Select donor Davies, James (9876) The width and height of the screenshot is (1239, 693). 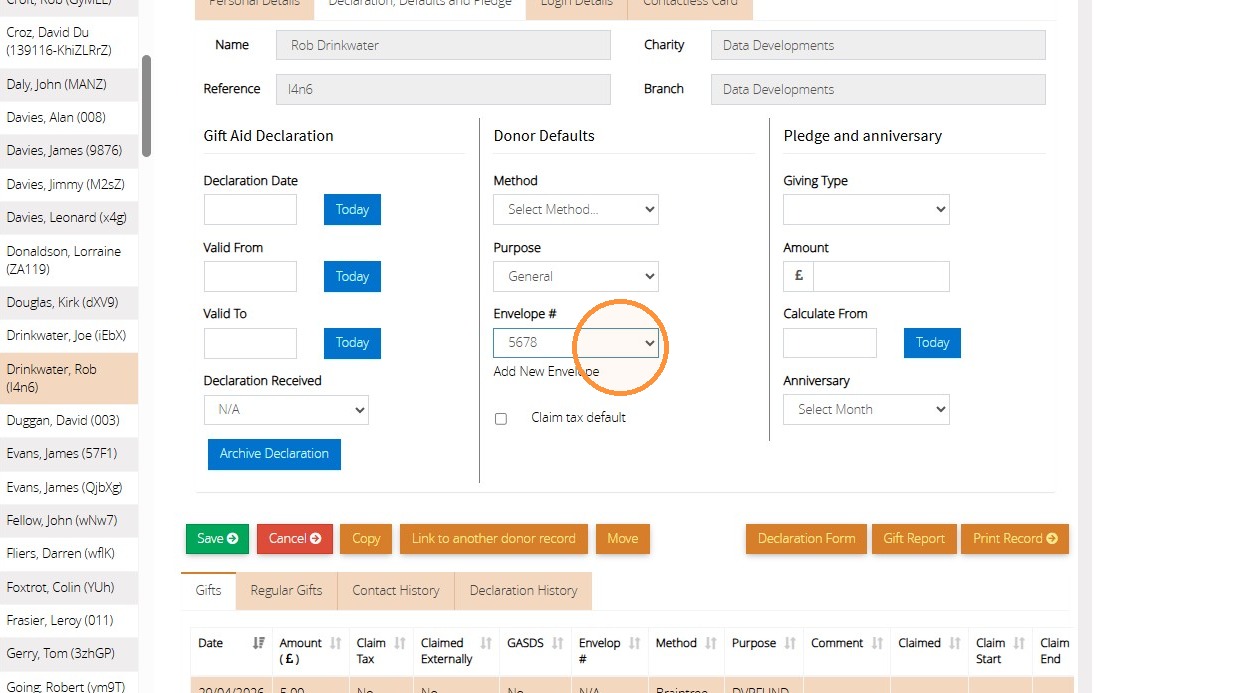pos(69,150)
